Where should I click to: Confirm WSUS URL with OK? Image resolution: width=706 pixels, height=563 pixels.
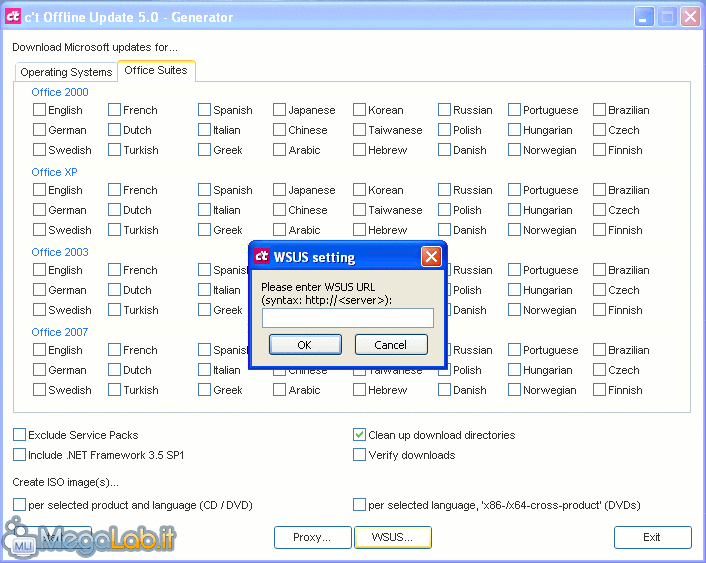(305, 345)
